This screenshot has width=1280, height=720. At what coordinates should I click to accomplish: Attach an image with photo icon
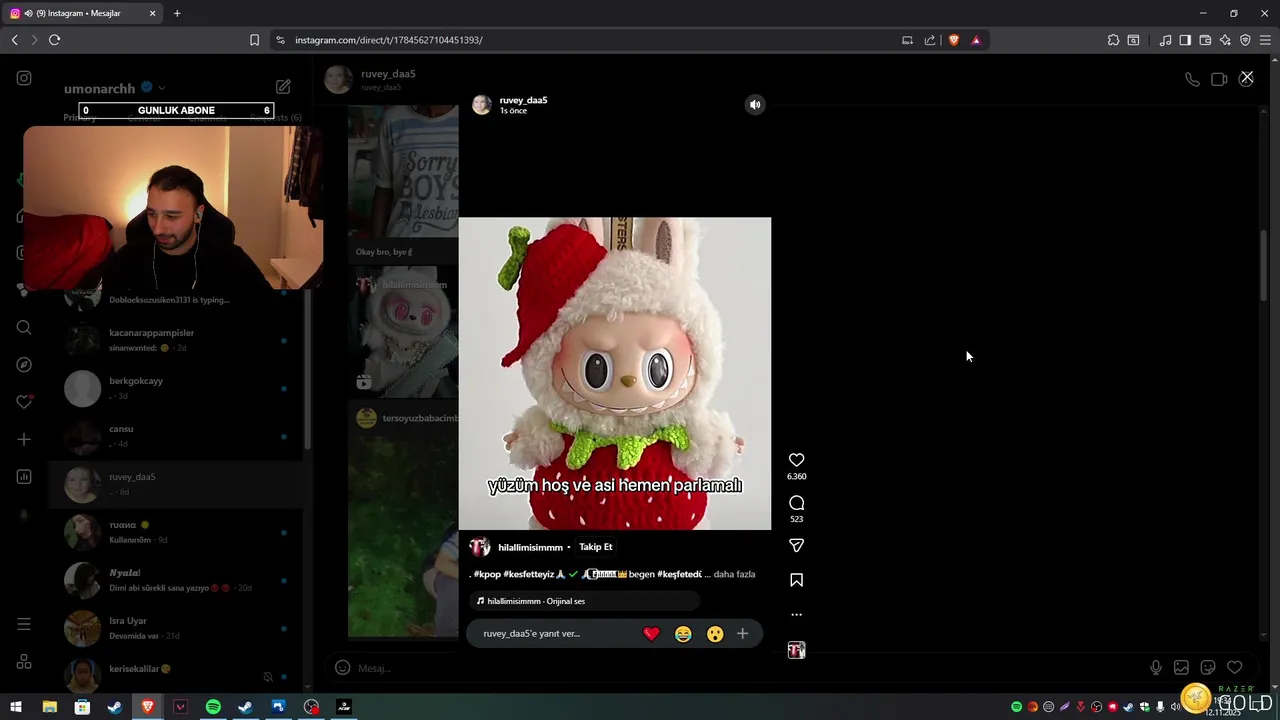(x=1181, y=668)
